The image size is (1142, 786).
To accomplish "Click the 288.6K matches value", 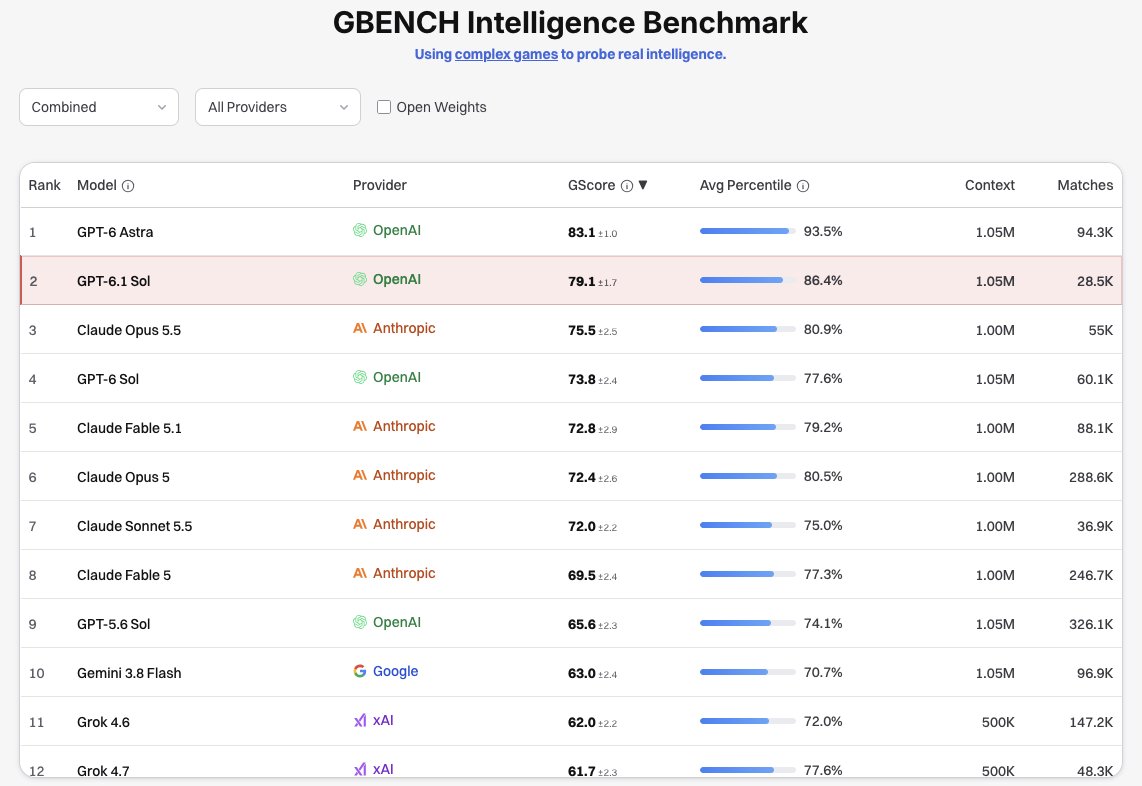I will [x=1091, y=477].
